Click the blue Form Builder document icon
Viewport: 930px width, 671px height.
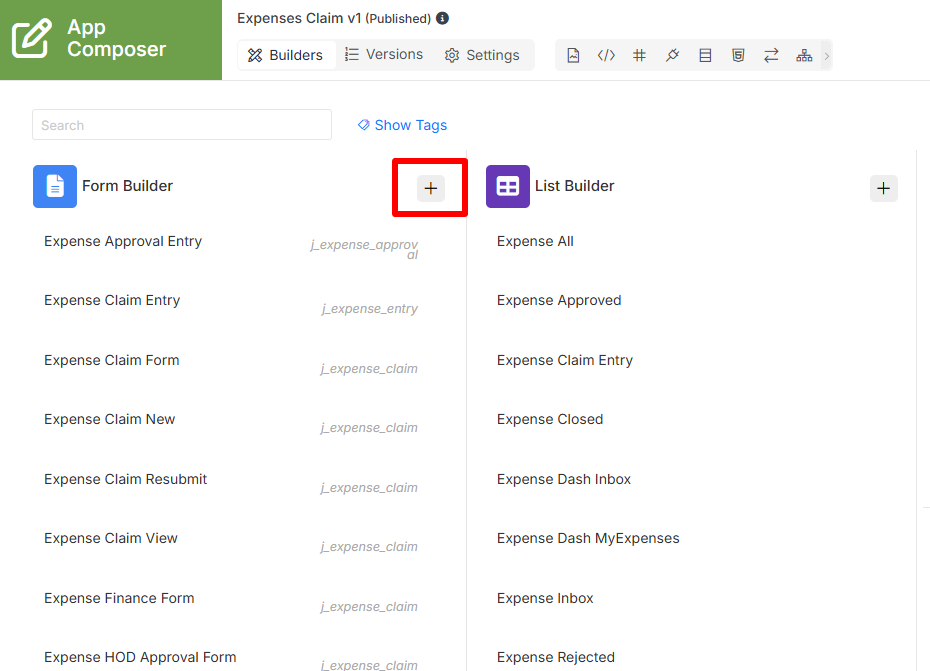click(x=55, y=186)
